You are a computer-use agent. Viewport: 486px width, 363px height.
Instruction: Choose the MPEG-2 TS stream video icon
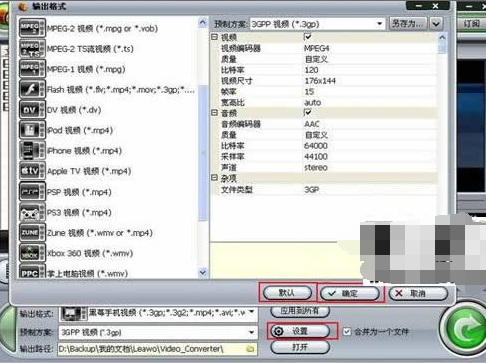32,49
